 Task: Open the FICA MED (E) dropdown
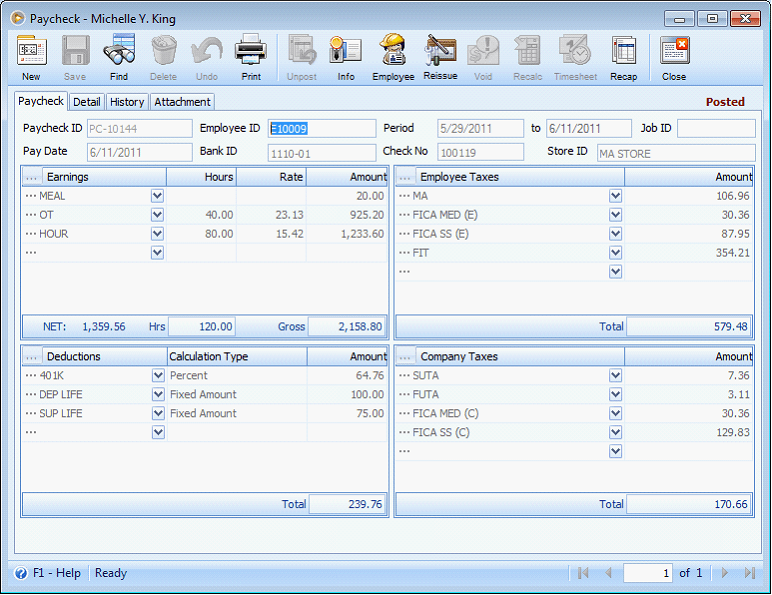click(615, 215)
